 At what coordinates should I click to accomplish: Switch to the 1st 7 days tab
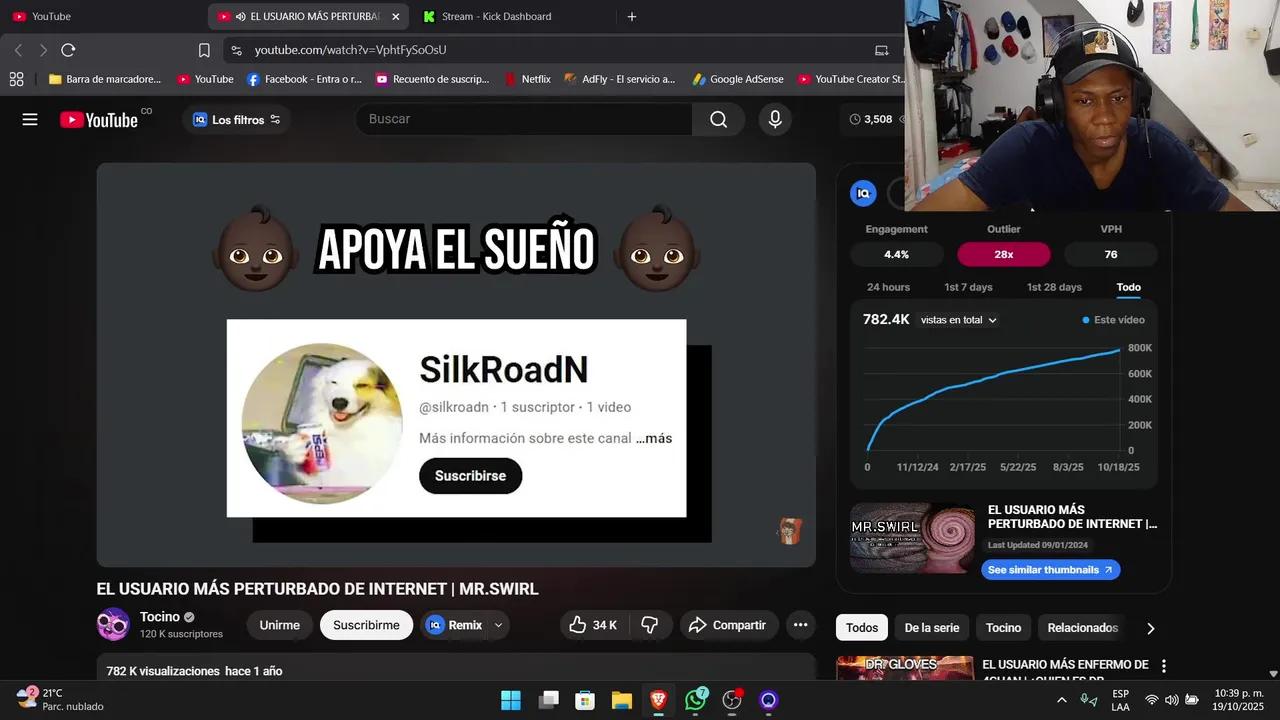point(968,287)
